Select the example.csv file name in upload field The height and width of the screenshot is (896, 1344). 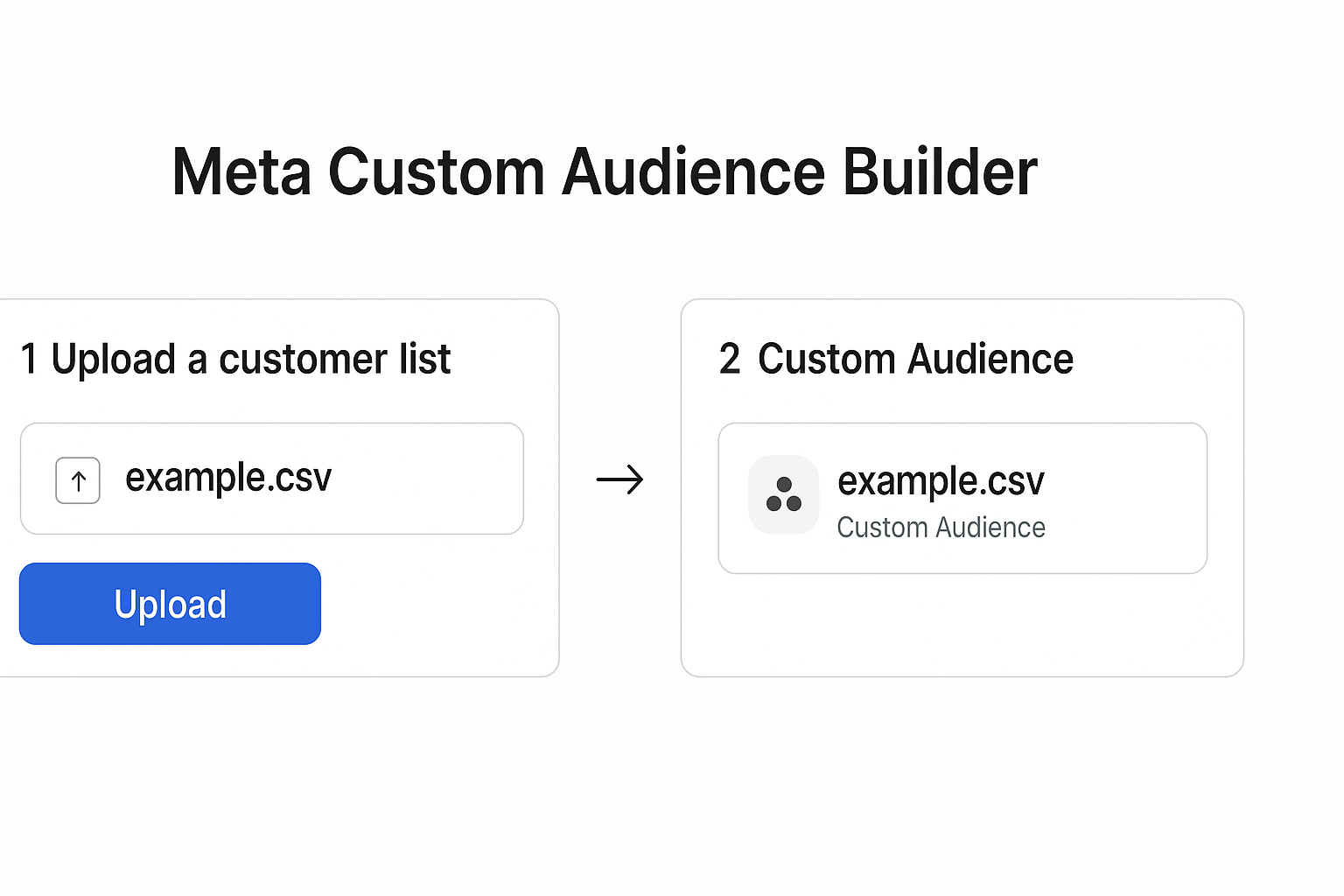click(x=228, y=478)
